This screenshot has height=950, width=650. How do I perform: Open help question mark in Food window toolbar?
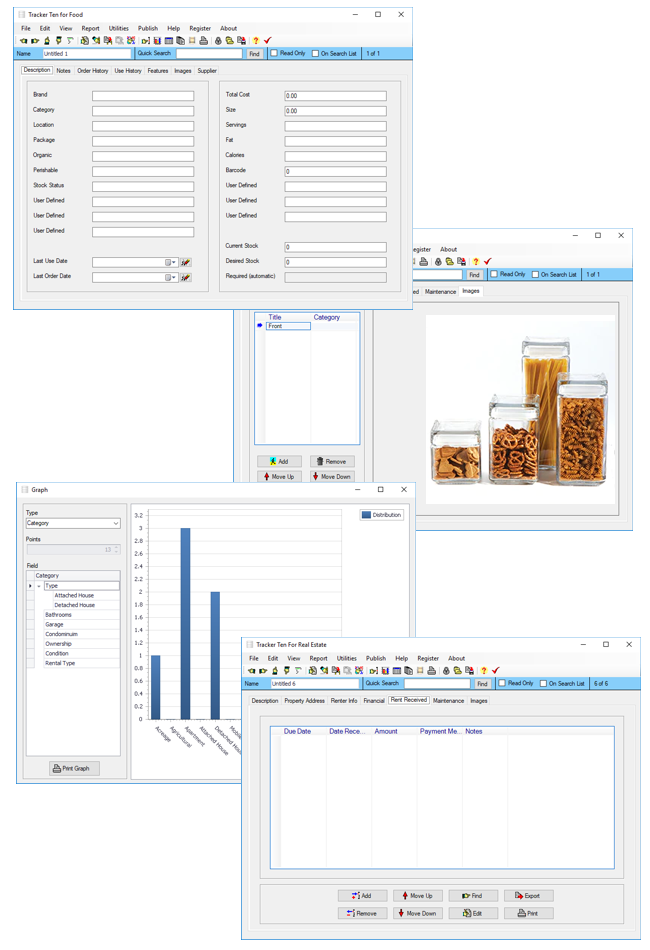point(256,41)
